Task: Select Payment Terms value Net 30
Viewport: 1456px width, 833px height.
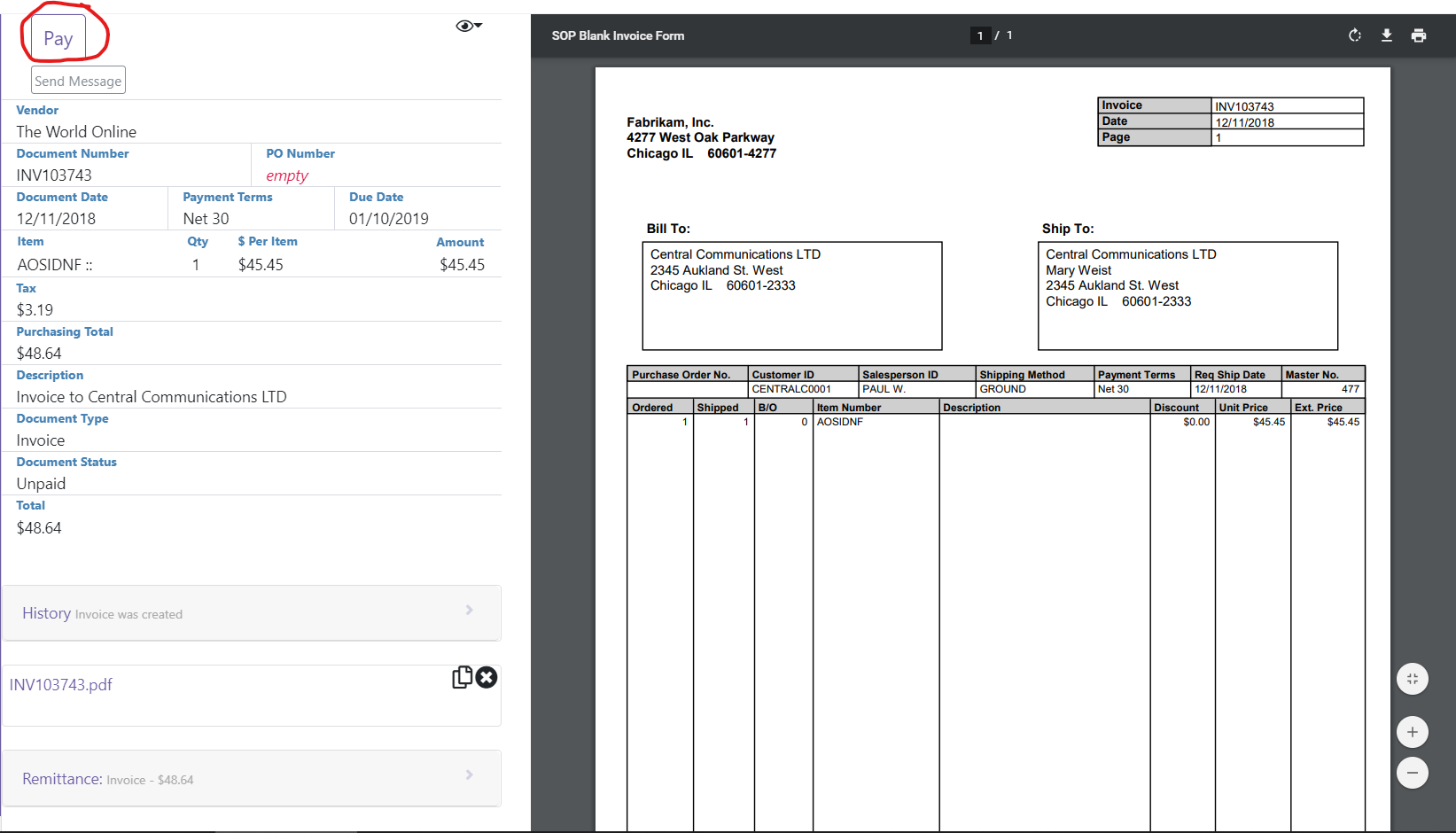Action: (x=206, y=219)
